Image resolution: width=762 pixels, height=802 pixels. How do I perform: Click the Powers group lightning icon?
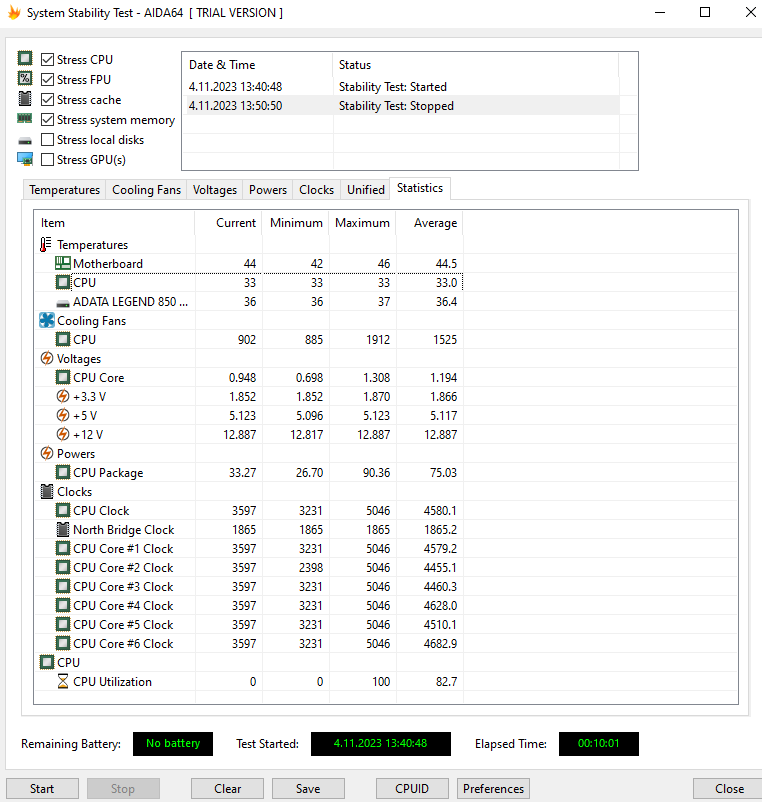(x=47, y=453)
